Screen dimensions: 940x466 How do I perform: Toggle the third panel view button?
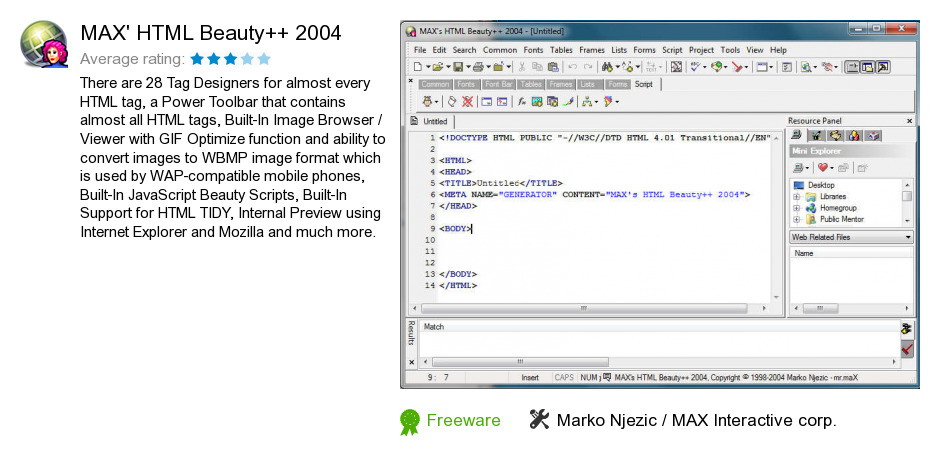click(x=883, y=67)
